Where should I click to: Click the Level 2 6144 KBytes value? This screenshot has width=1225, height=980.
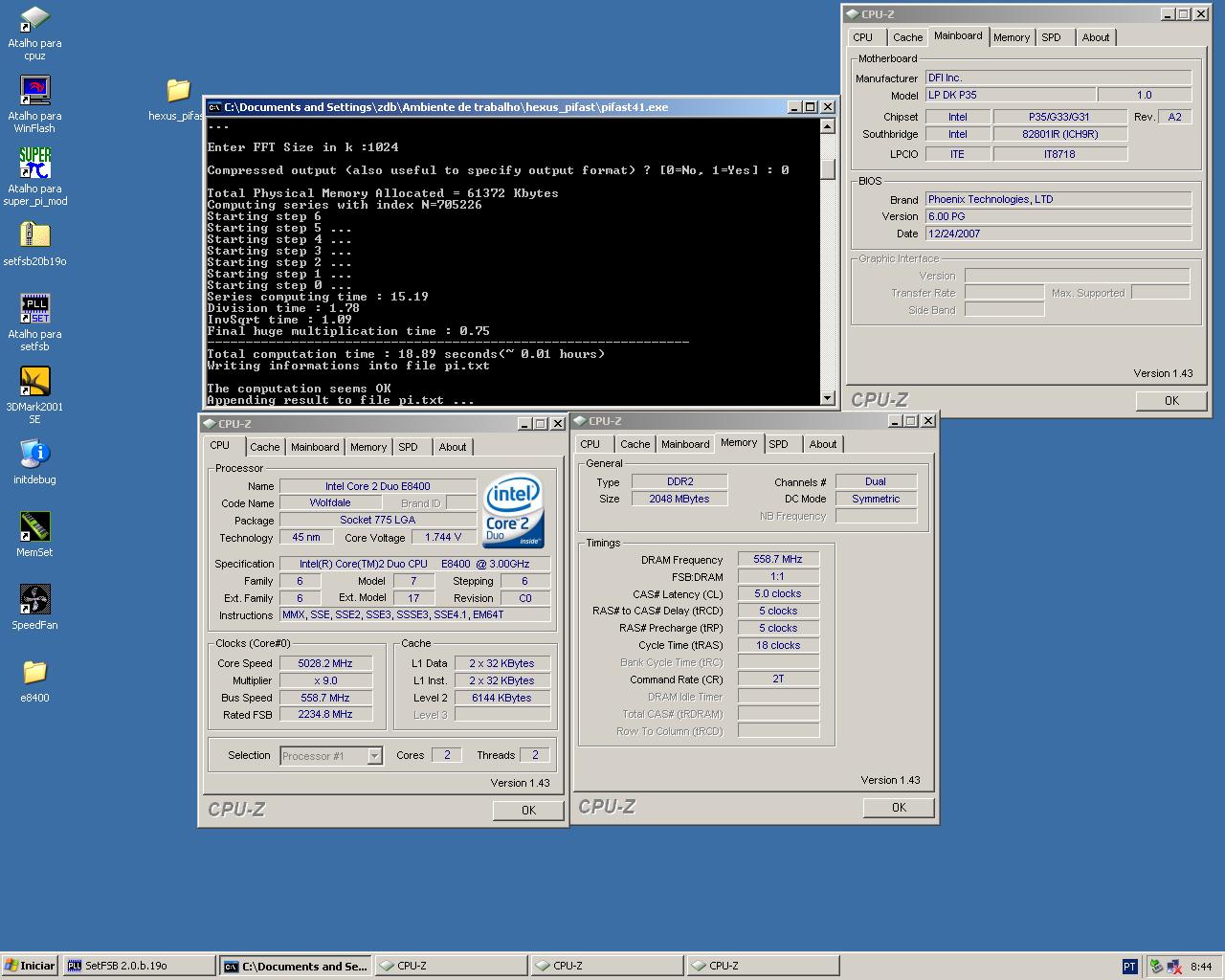501,699
